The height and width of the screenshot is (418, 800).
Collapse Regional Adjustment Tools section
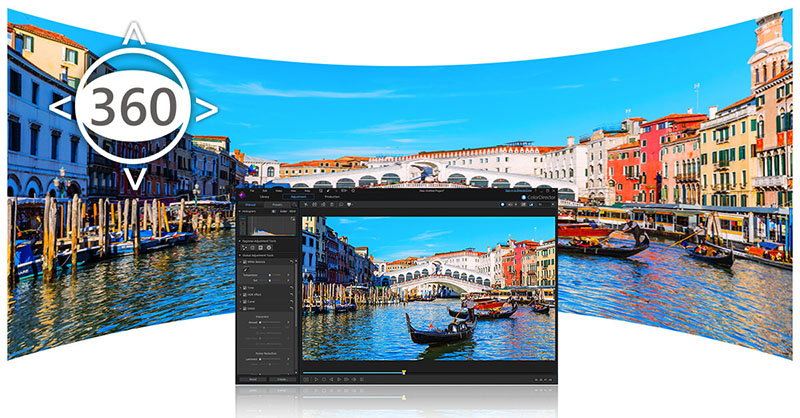click(x=239, y=241)
